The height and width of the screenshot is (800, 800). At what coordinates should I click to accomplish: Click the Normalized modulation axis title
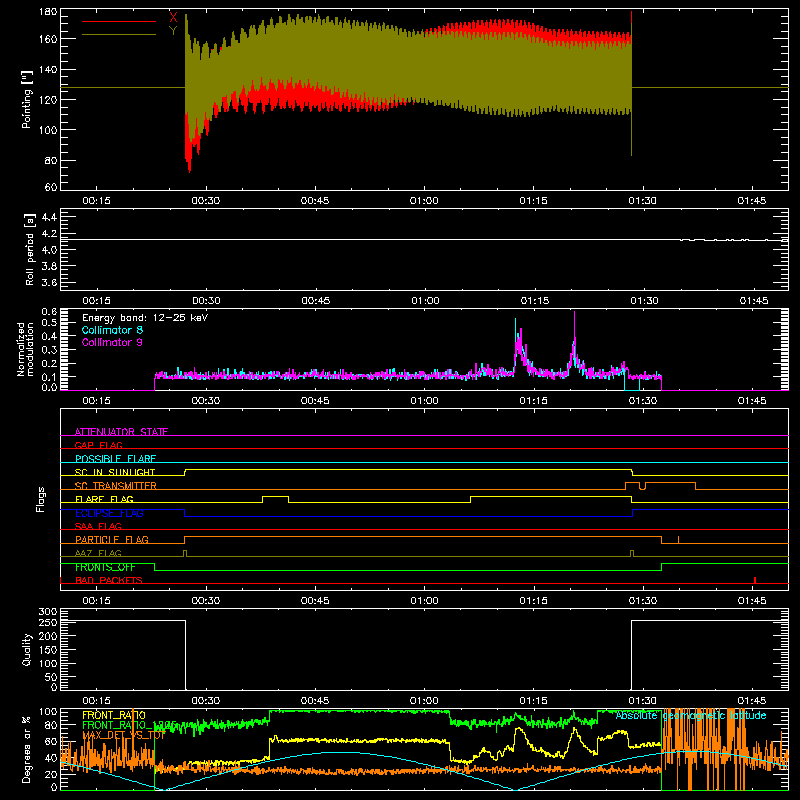tap(25, 349)
